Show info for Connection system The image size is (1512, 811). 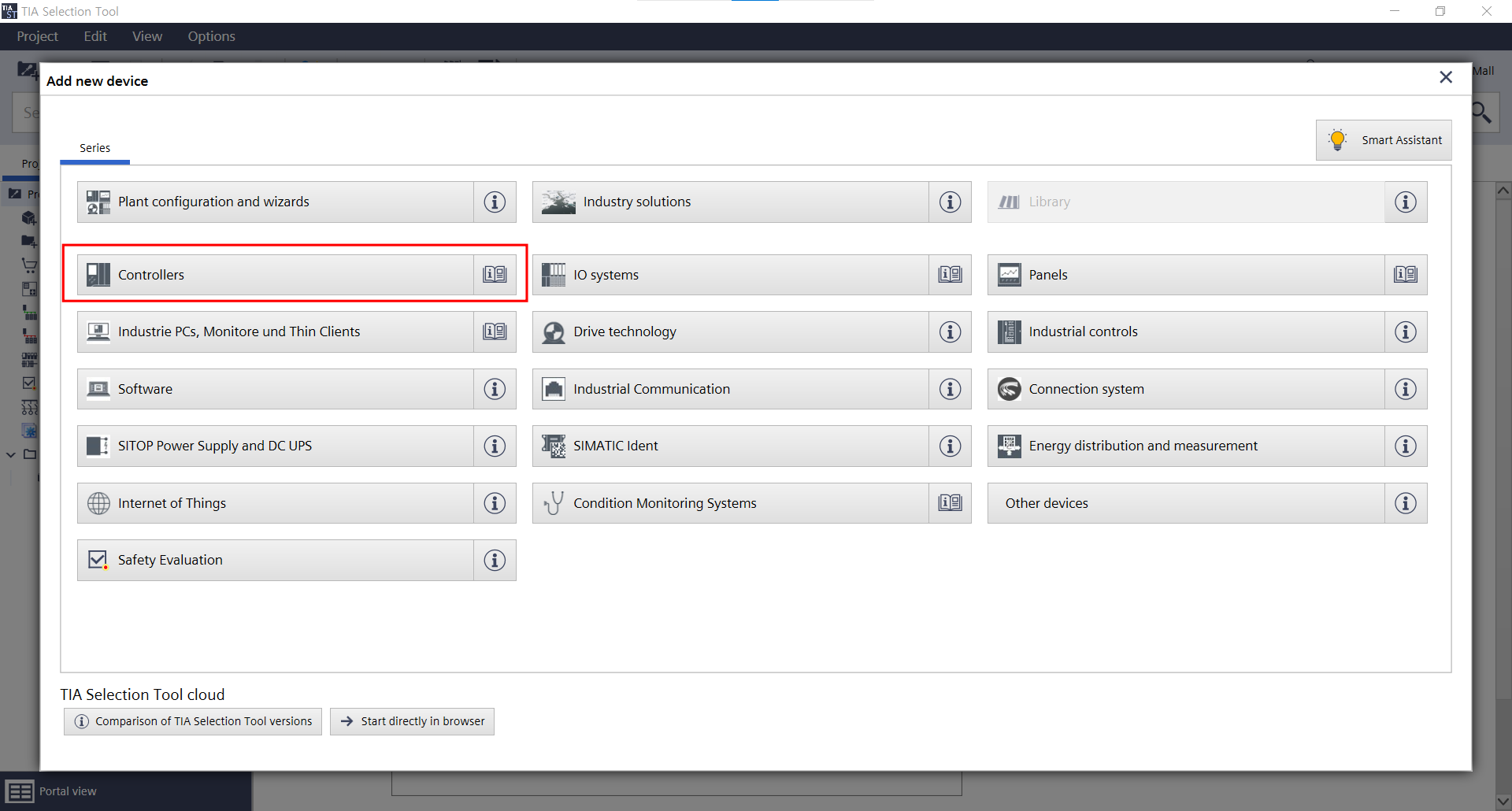pyautogui.click(x=1406, y=389)
